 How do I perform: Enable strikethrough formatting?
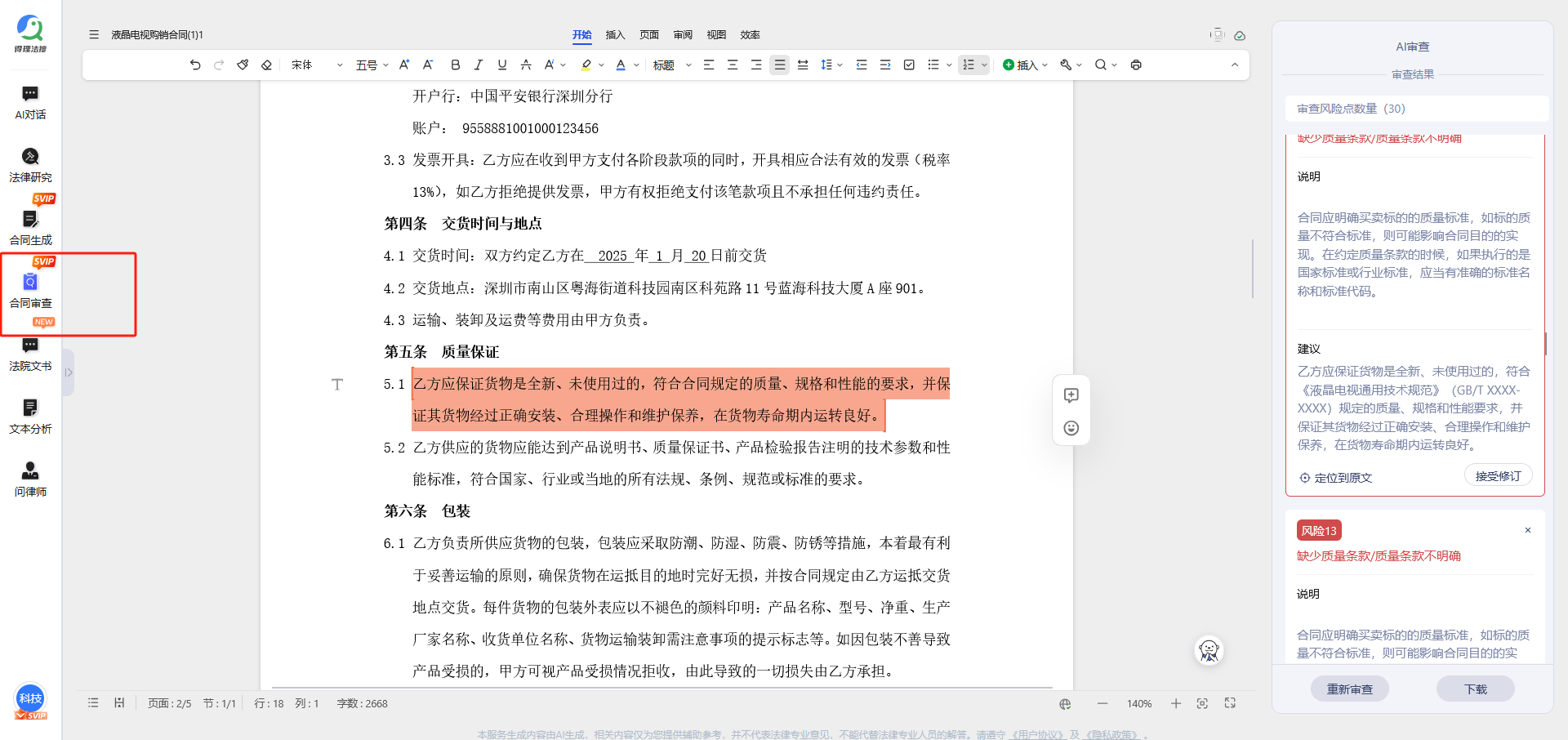coord(526,65)
